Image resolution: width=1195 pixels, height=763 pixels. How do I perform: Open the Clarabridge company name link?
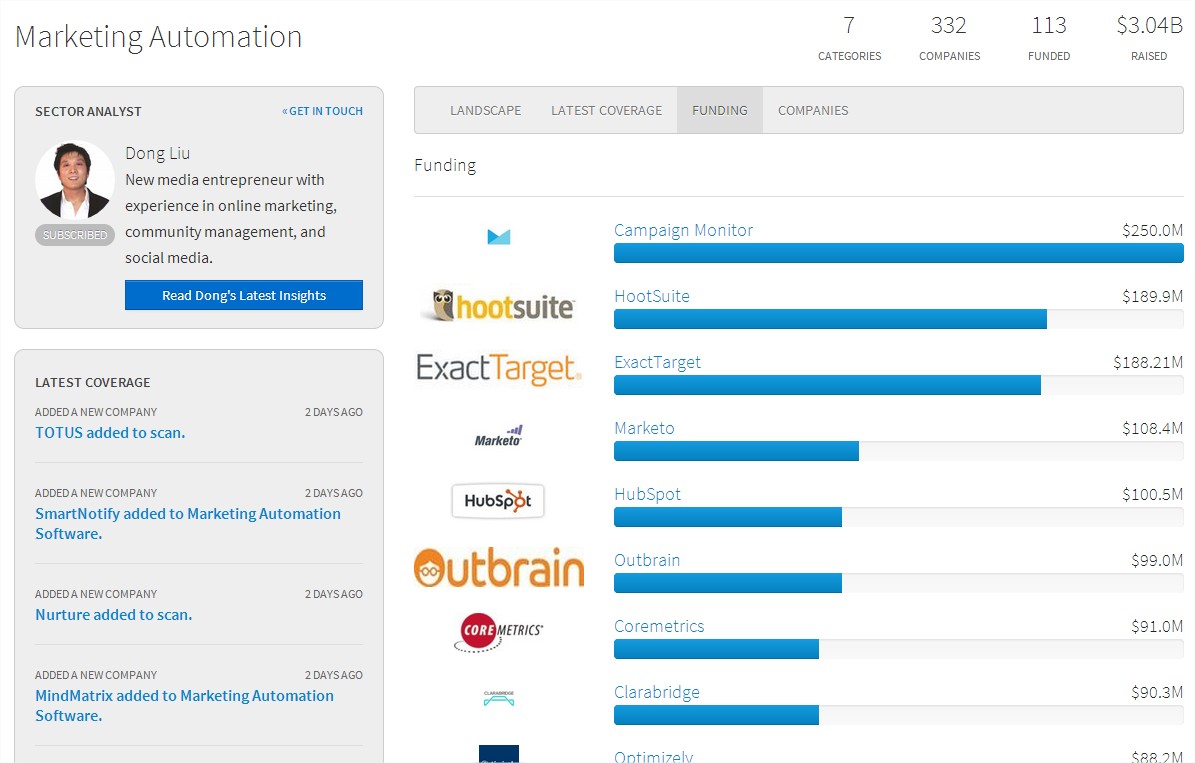pos(656,692)
